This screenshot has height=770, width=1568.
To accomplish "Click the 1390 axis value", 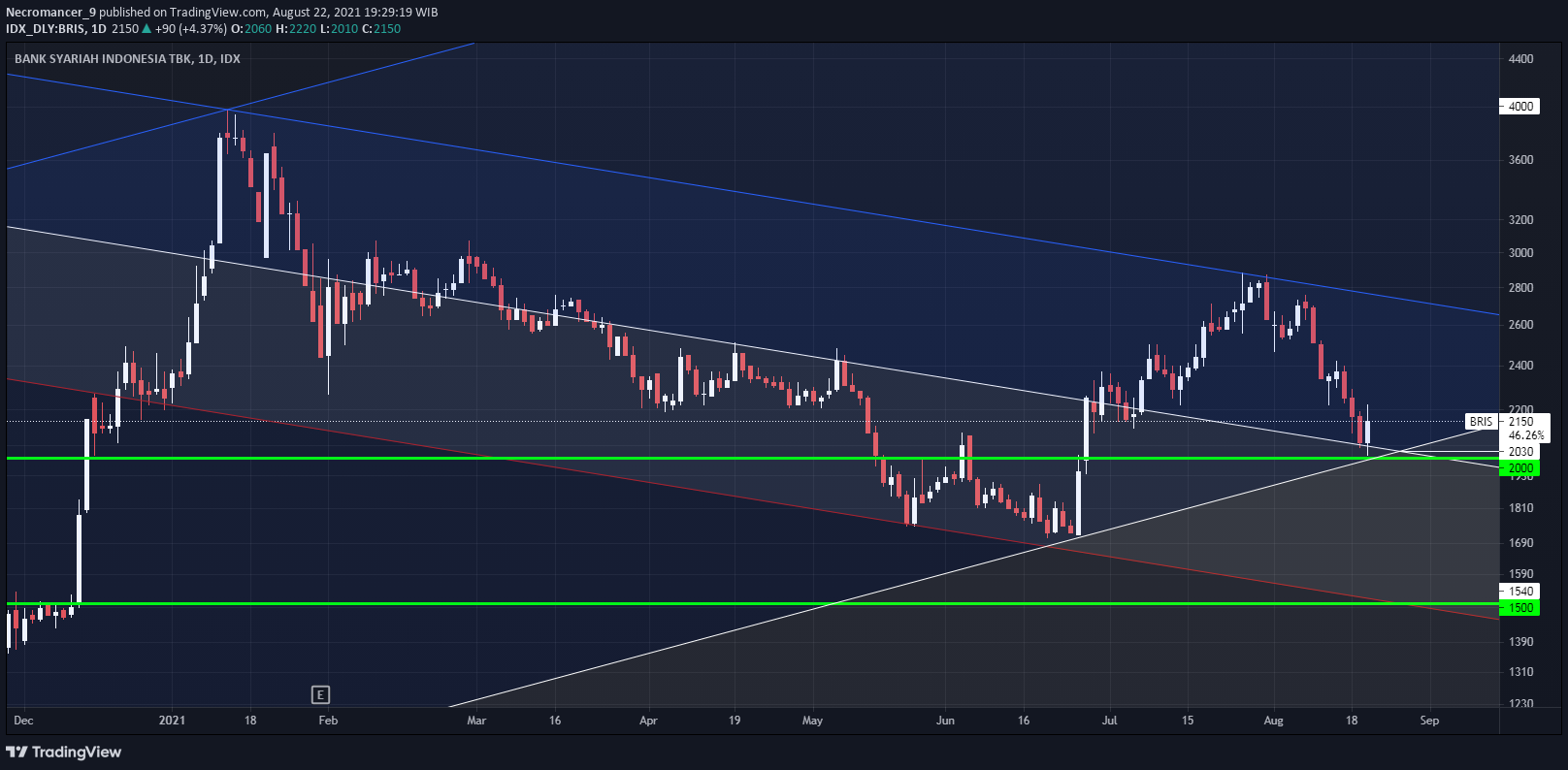I will [1520, 641].
